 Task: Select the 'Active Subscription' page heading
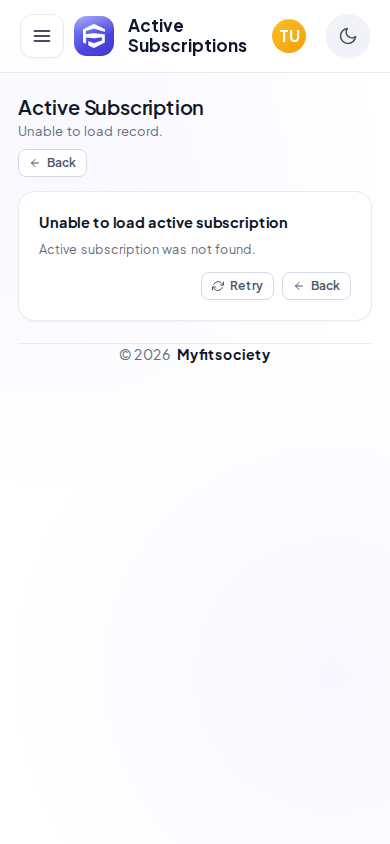point(111,108)
